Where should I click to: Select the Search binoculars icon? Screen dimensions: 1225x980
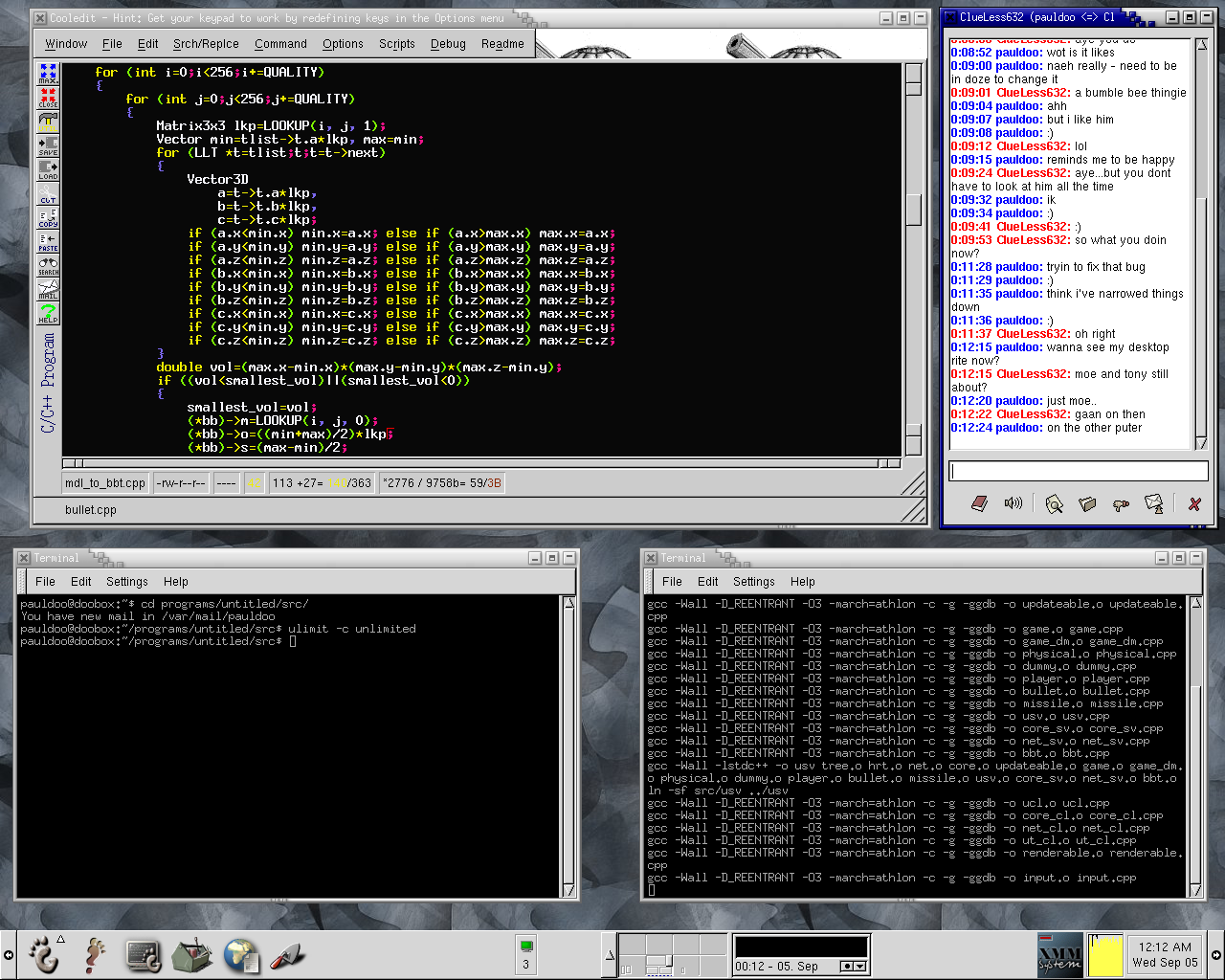coord(48,265)
